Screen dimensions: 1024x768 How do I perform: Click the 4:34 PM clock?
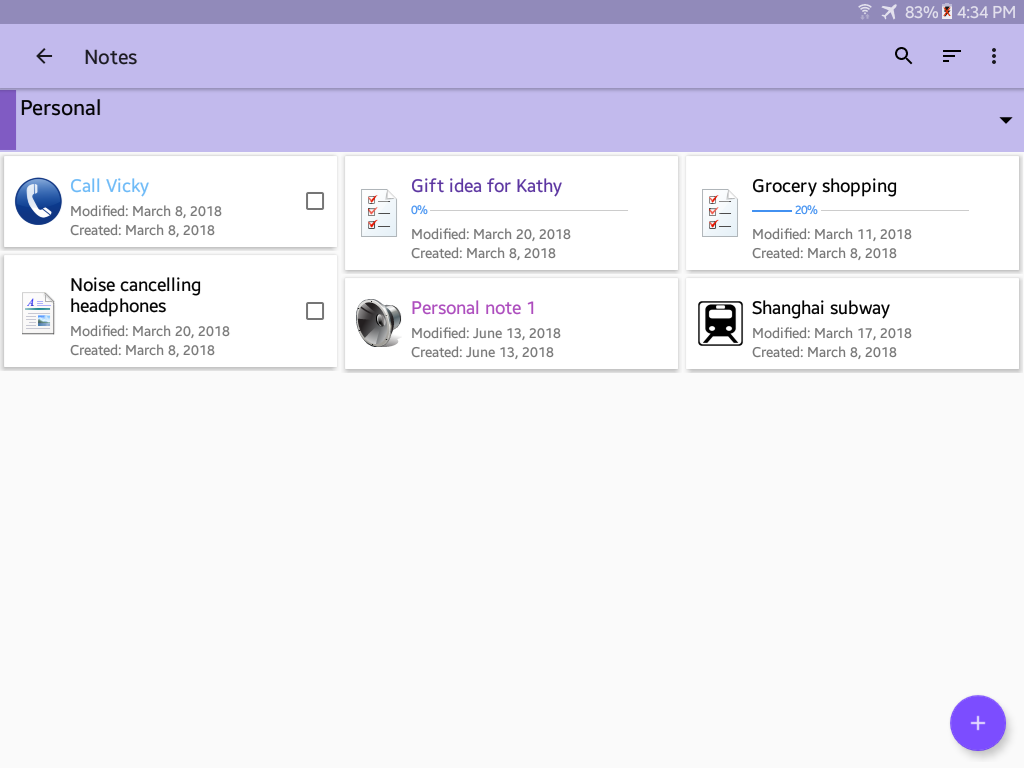click(986, 12)
